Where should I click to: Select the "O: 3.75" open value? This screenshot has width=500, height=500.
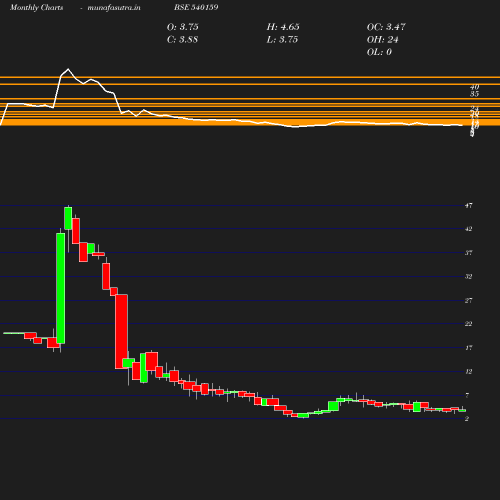[x=183, y=27]
